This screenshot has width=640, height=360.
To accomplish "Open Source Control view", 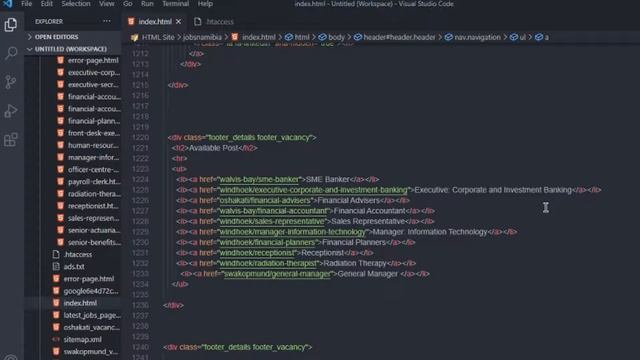I will point(11,82).
